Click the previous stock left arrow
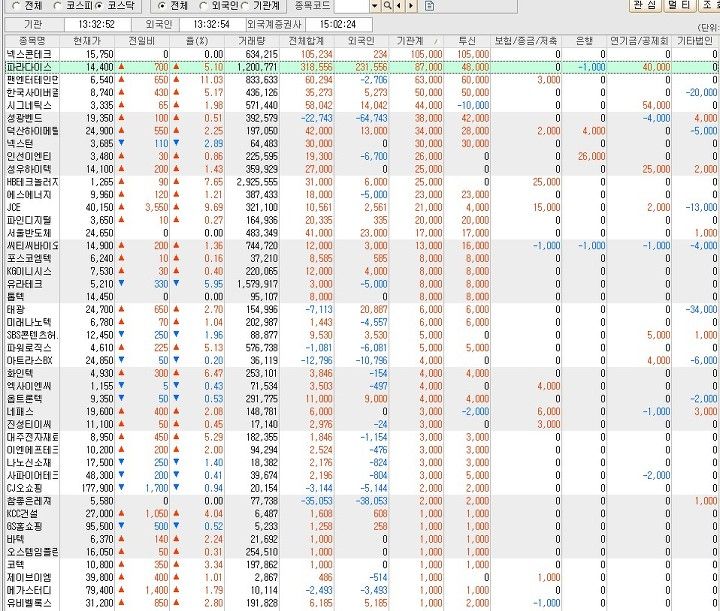 click(x=399, y=6)
